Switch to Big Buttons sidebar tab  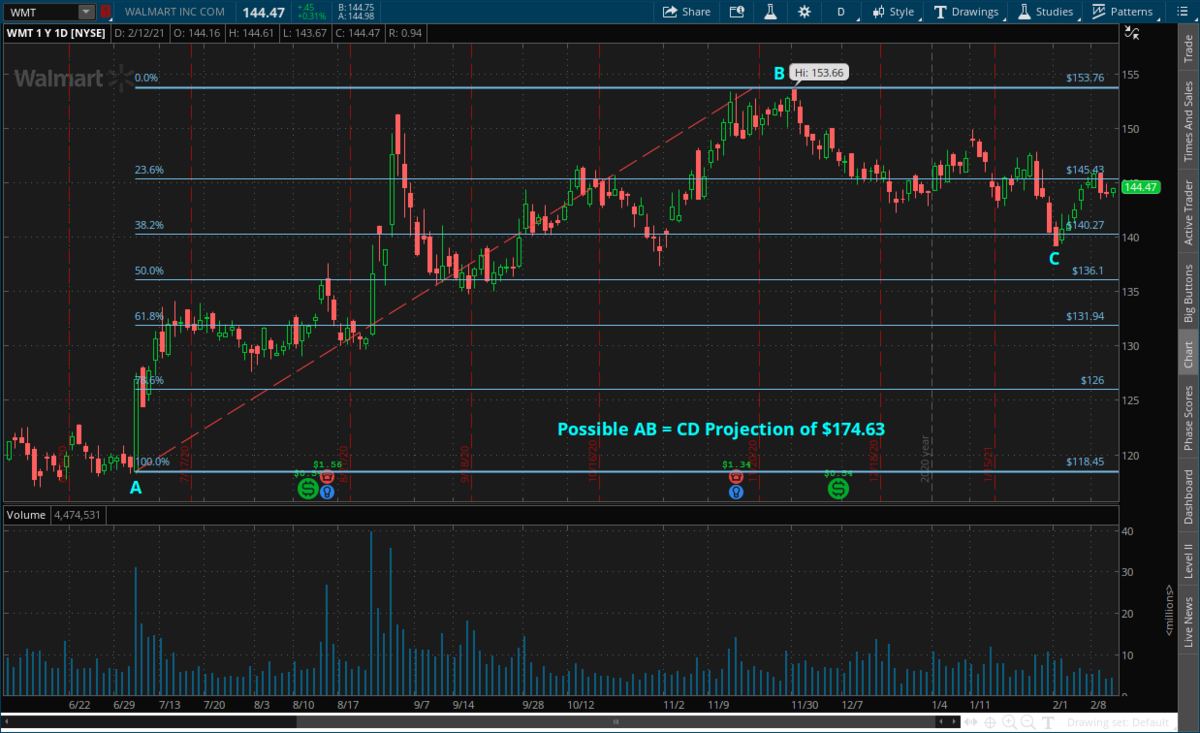click(1188, 293)
